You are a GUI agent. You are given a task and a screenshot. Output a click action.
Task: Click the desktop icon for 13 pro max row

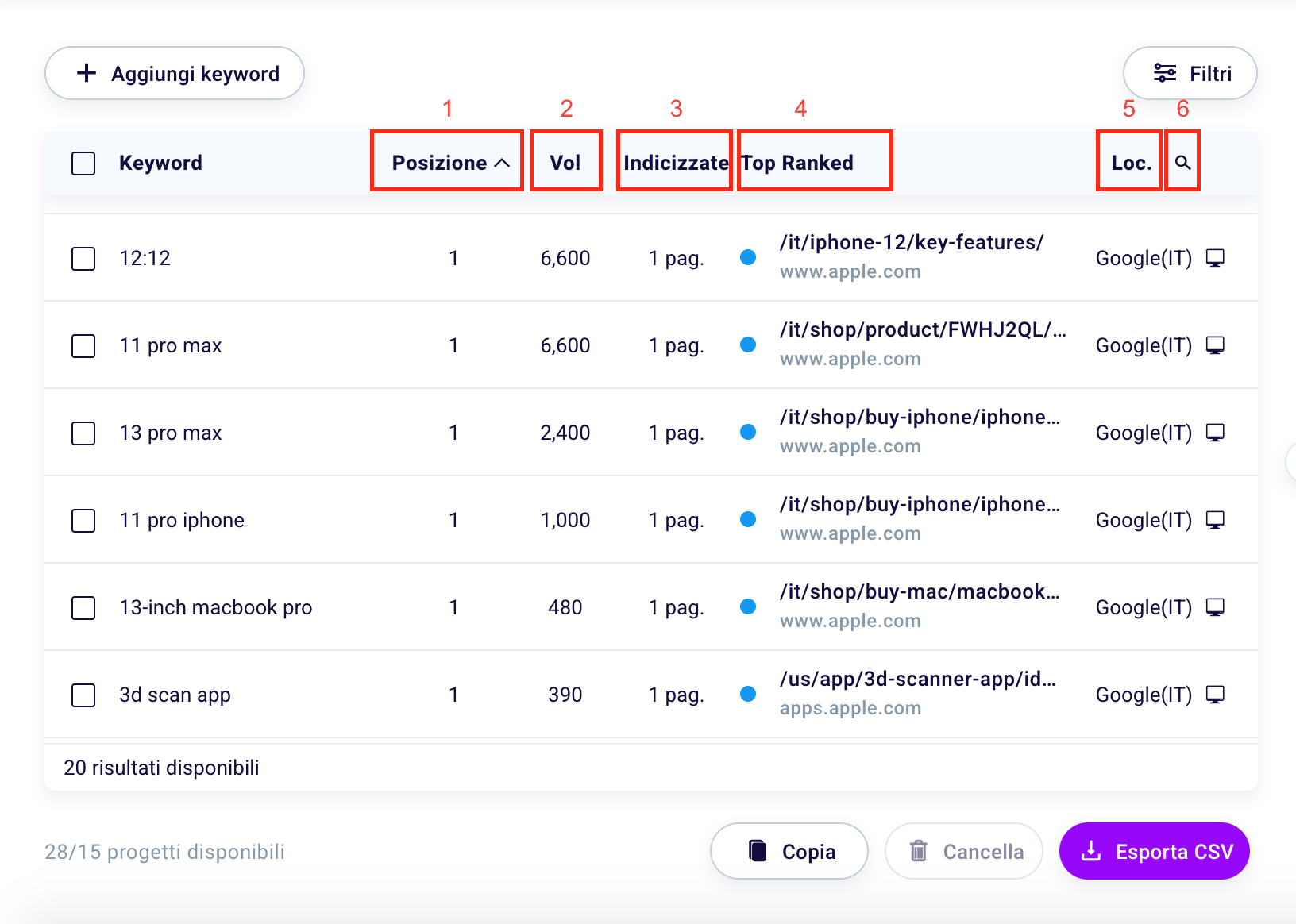click(x=1215, y=433)
